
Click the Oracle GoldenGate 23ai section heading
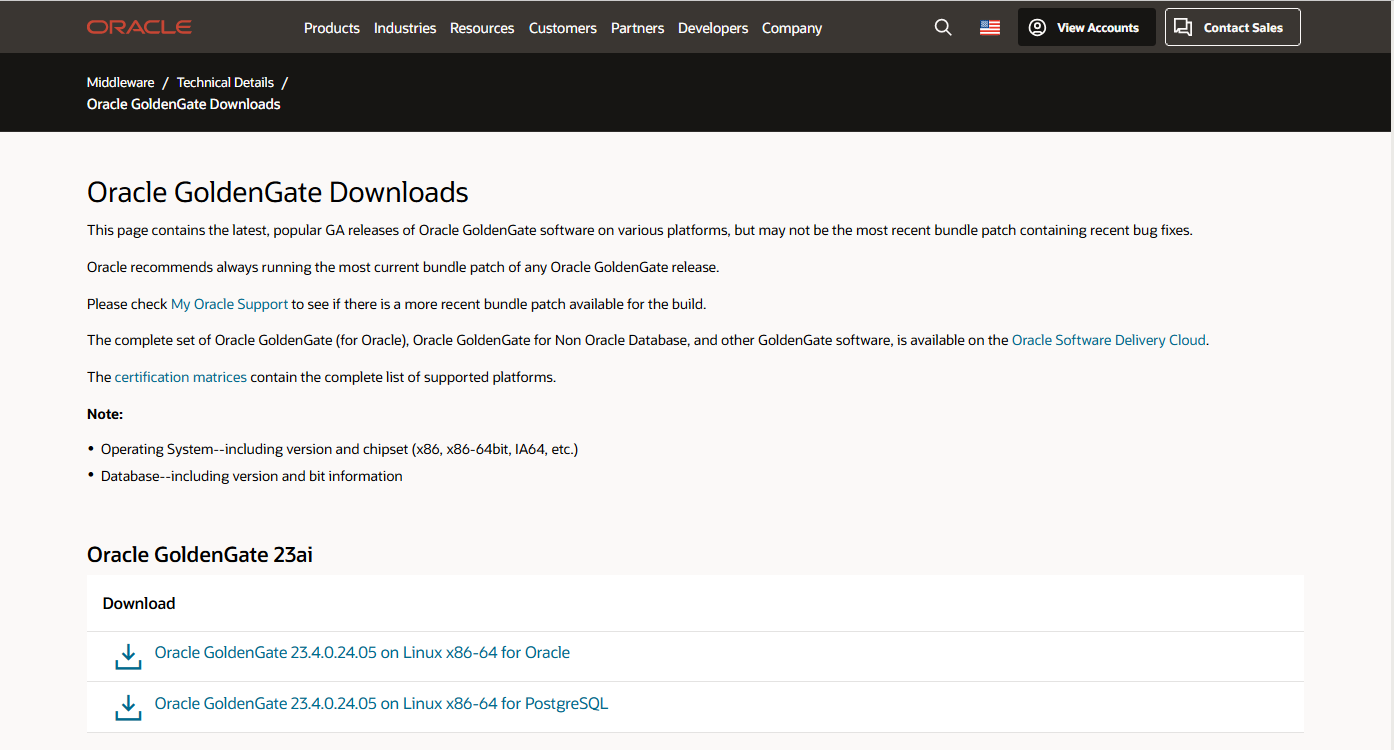click(200, 554)
